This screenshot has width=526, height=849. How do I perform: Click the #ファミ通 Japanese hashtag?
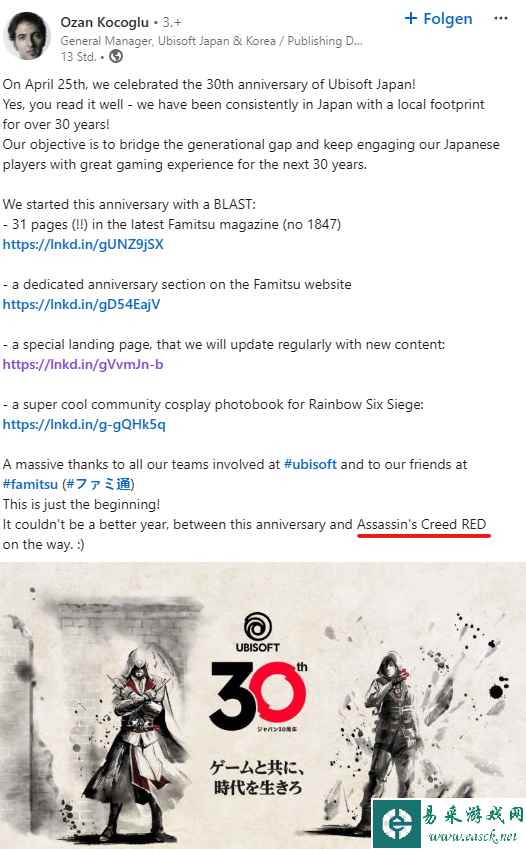click(98, 484)
